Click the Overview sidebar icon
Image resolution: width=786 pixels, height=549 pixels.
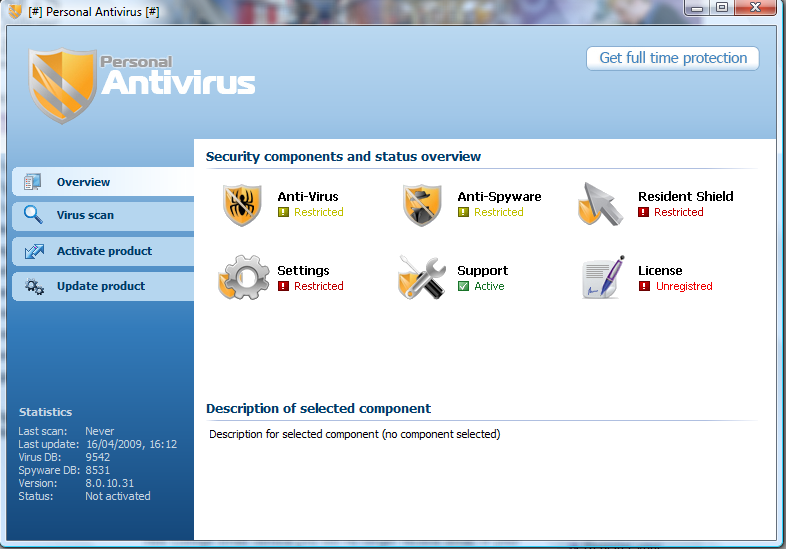coord(33,182)
